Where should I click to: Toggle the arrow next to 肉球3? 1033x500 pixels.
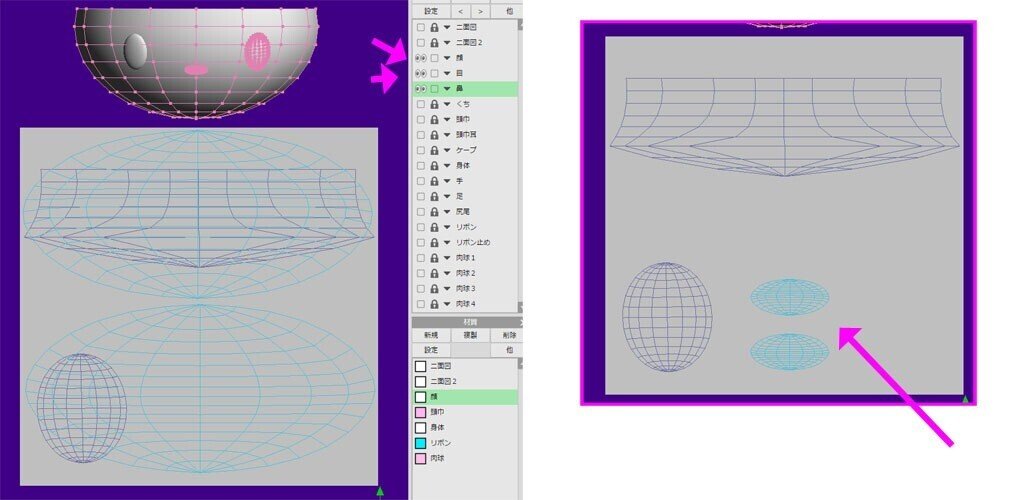point(447,289)
